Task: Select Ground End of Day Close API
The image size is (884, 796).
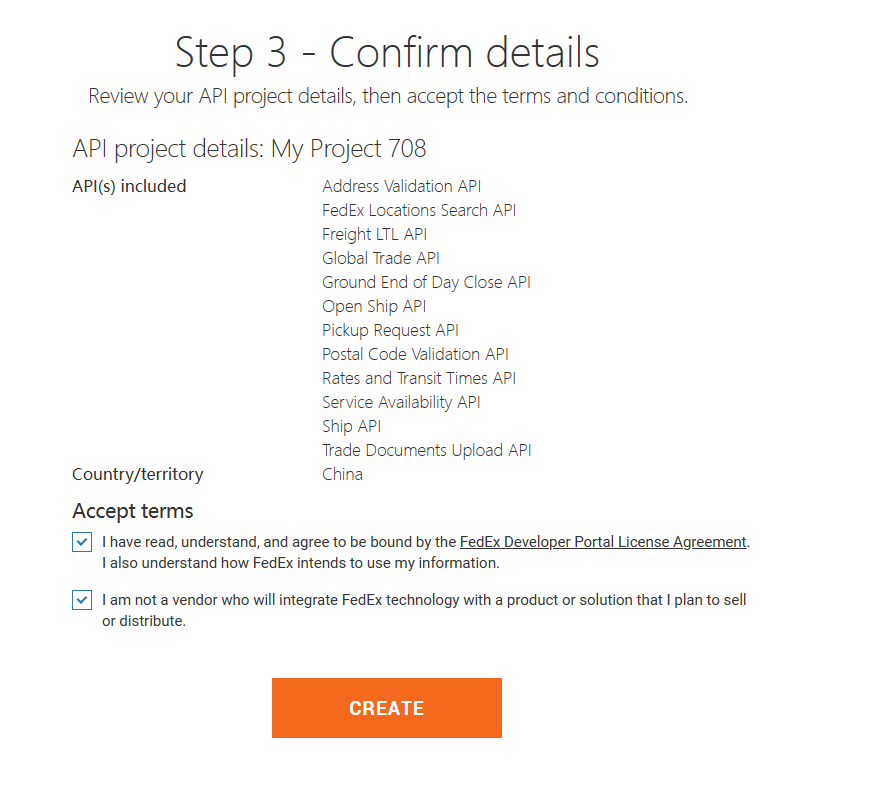Action: [426, 282]
